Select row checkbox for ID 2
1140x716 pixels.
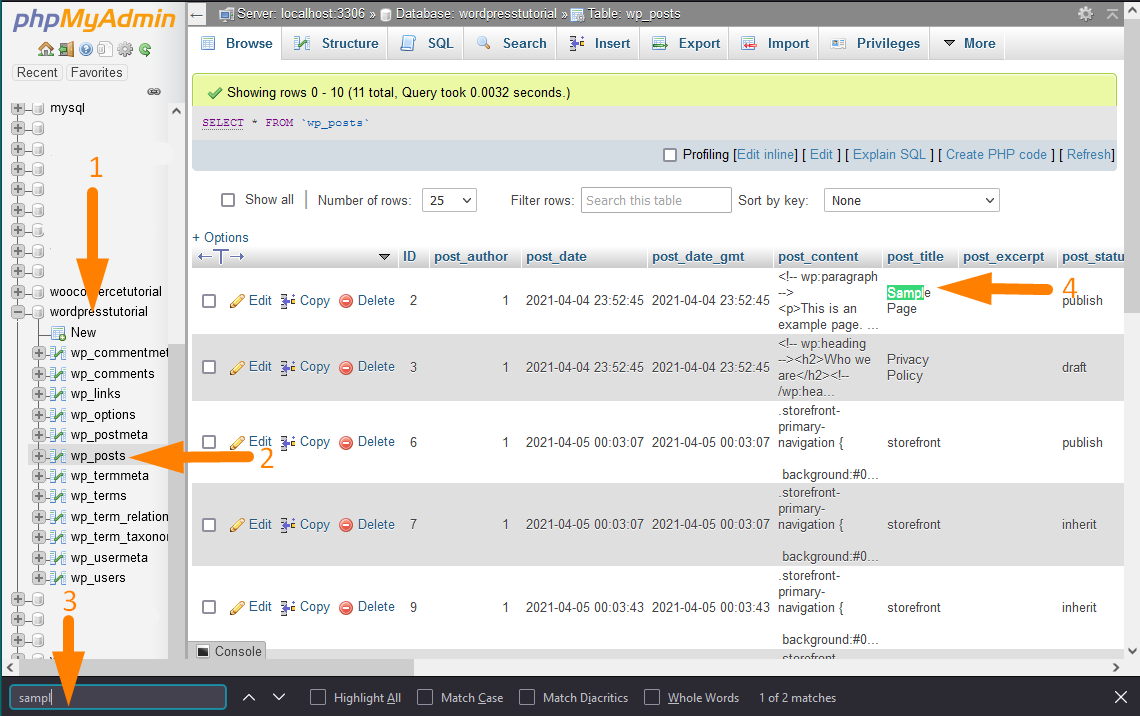209,301
